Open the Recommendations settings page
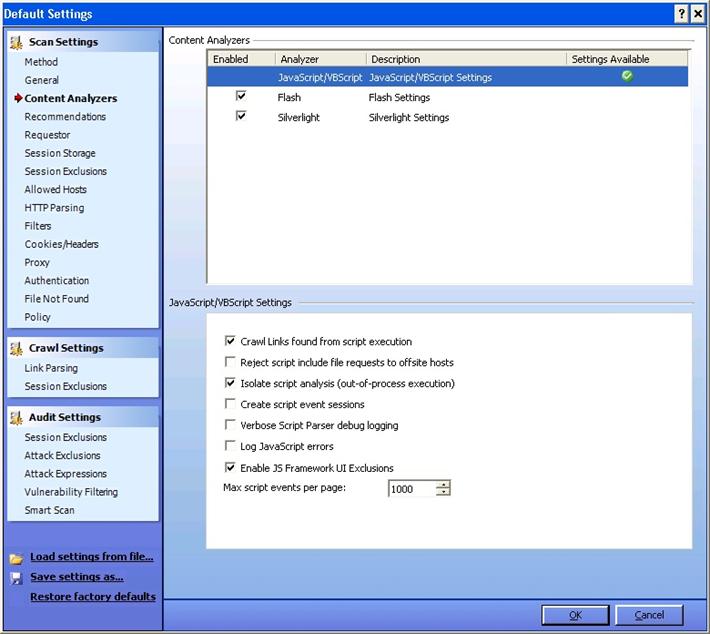The width and height of the screenshot is (710, 634). click(x=65, y=117)
